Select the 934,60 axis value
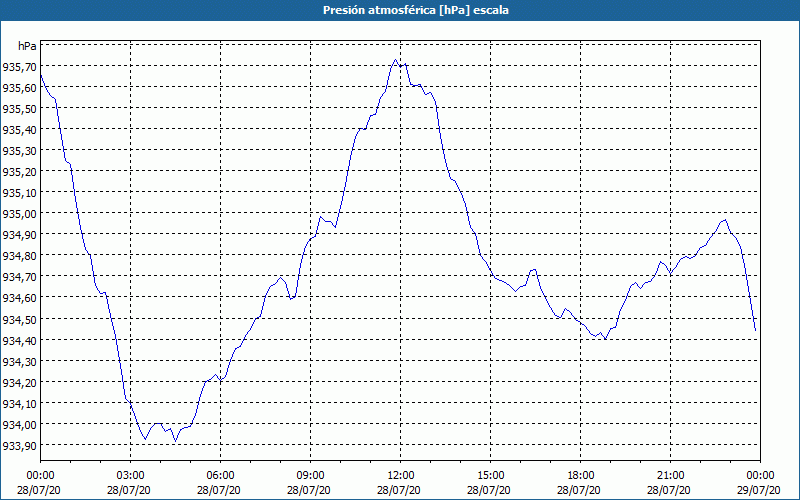 click(19, 297)
